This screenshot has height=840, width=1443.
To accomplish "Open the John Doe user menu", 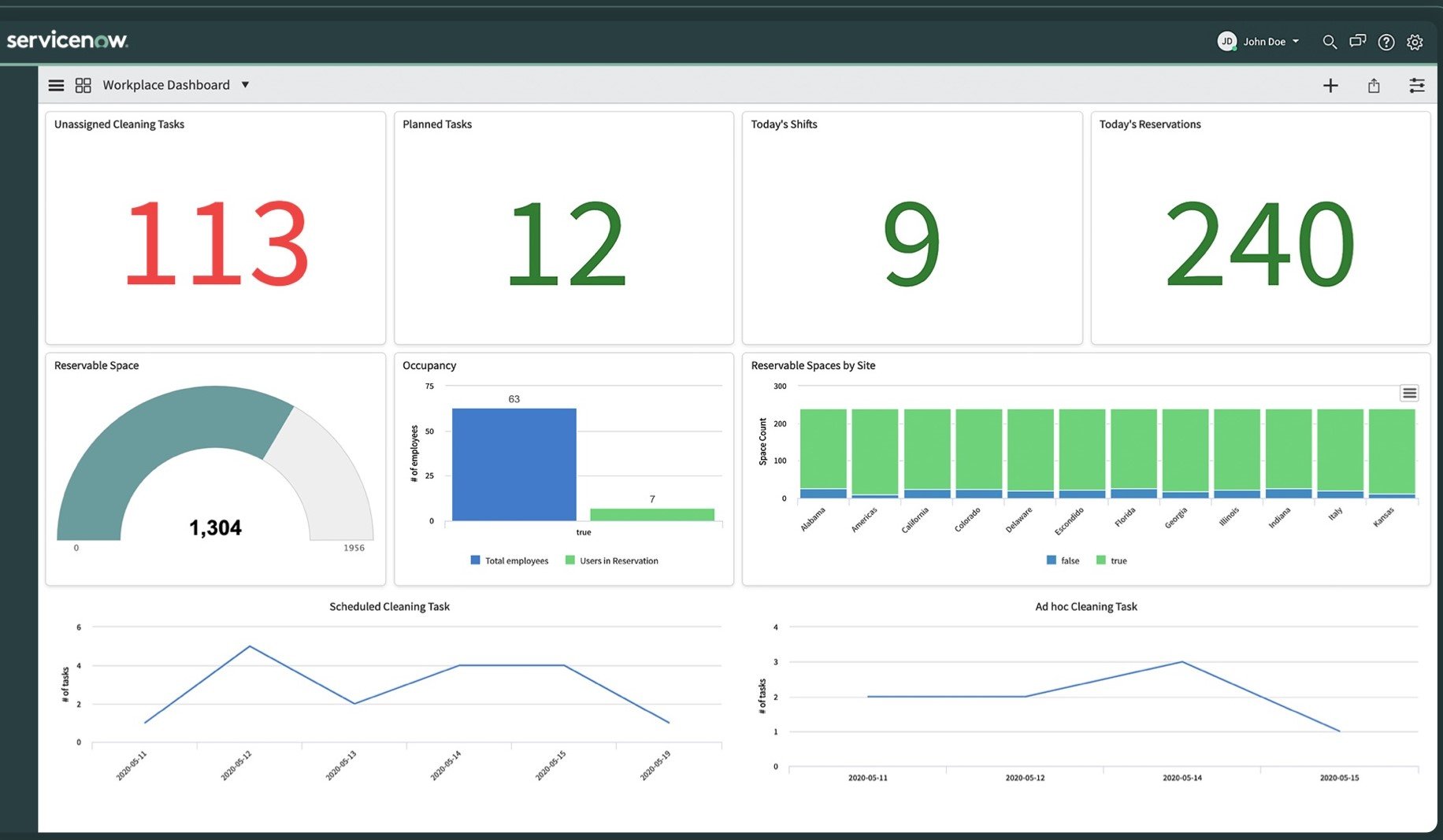I will pos(1259,42).
